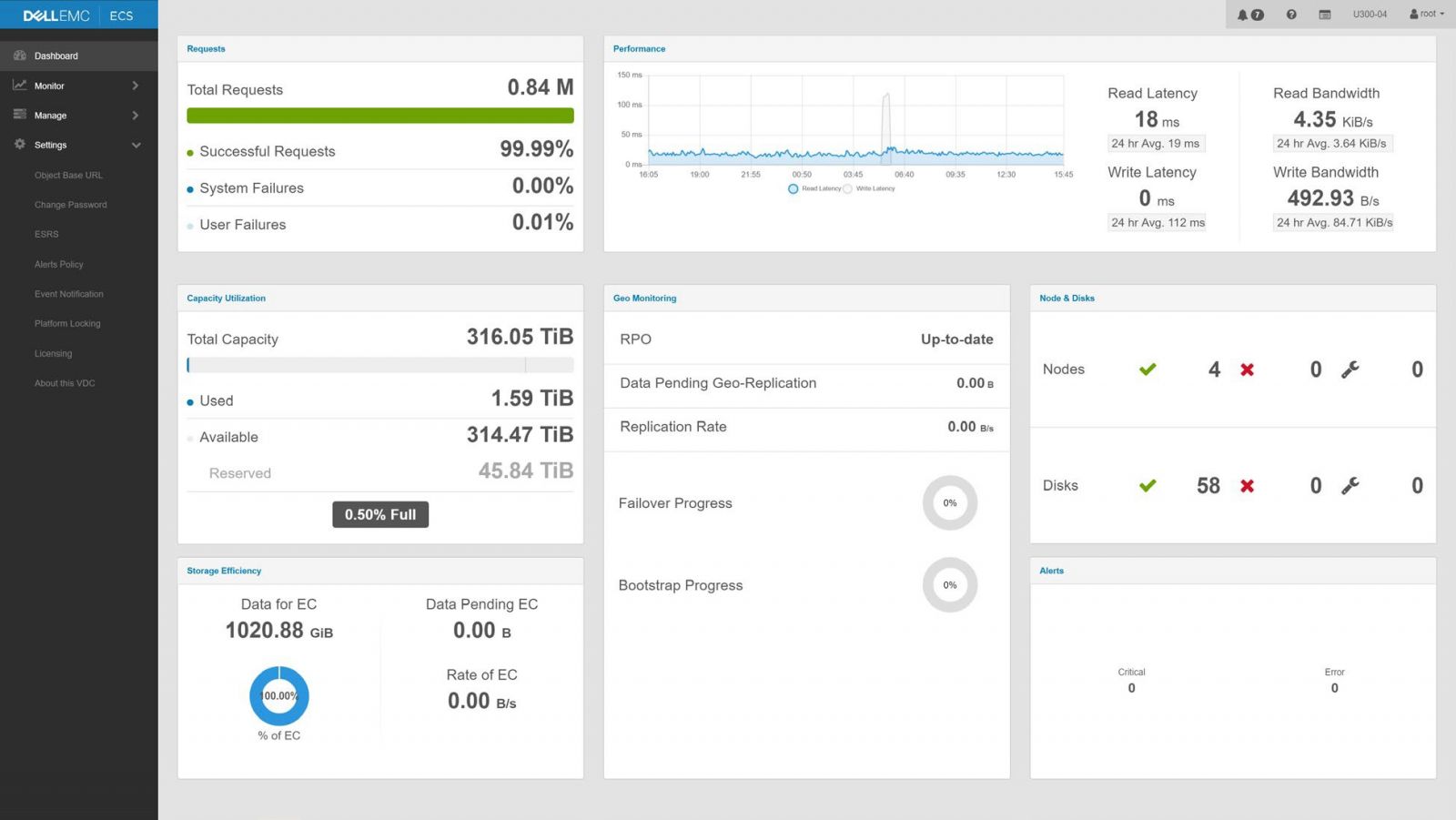Click the Monitor chart icon in sidebar

[x=20, y=86]
